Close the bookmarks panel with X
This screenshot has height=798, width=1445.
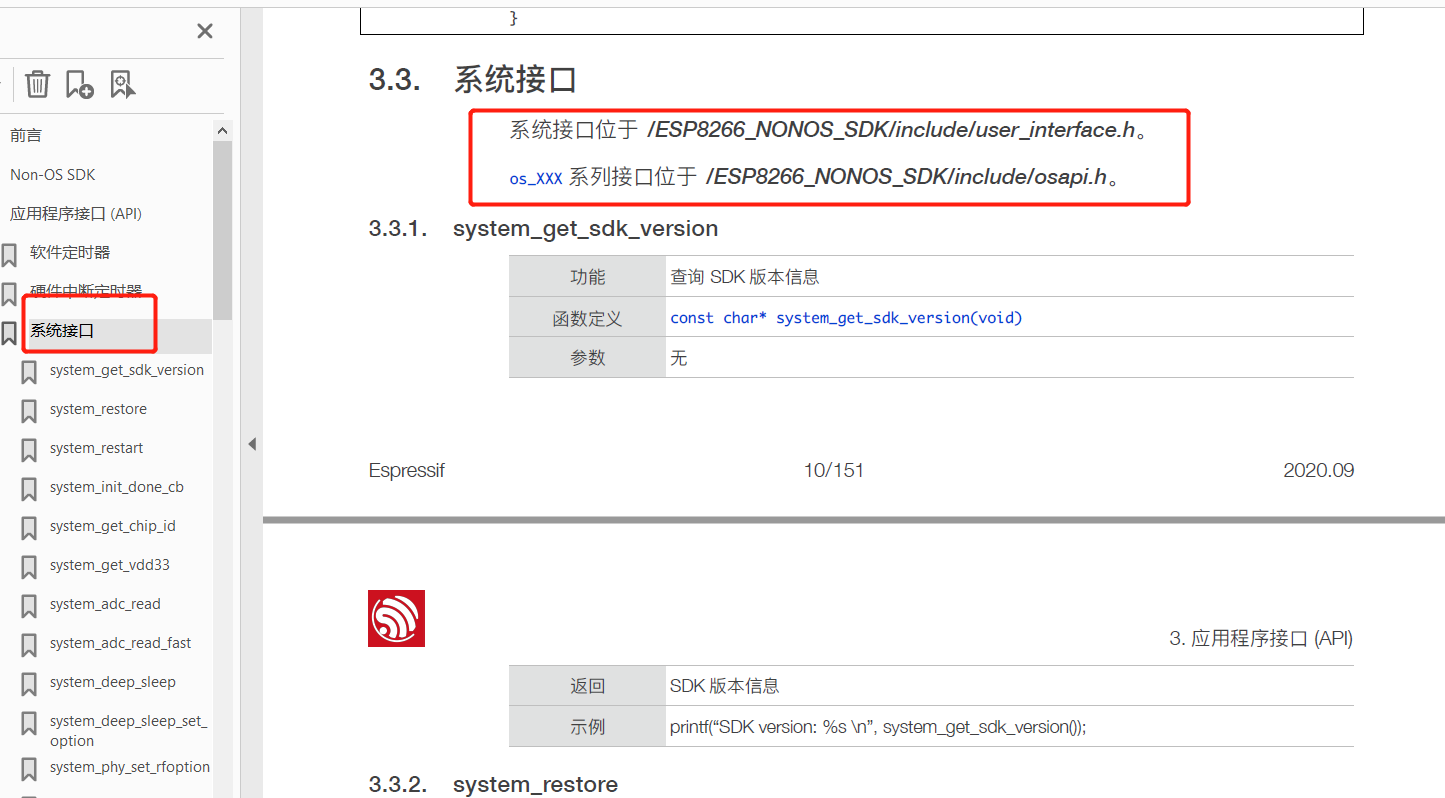pyautogui.click(x=205, y=31)
